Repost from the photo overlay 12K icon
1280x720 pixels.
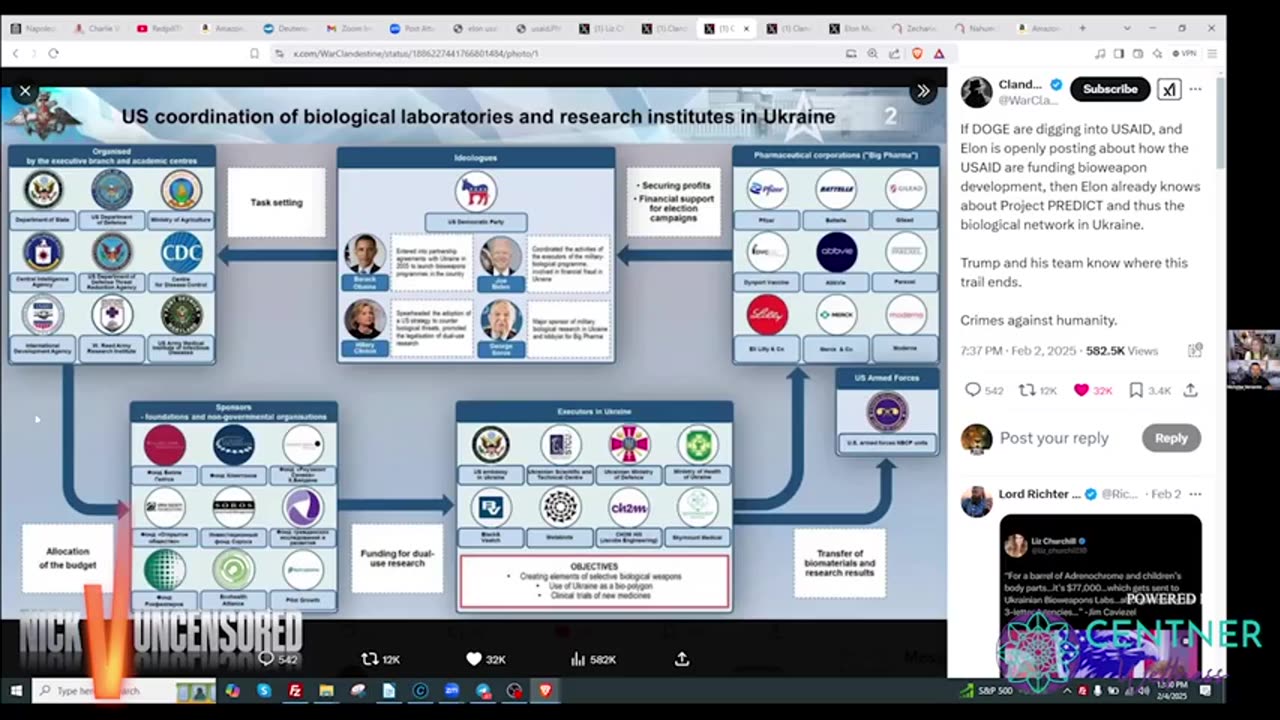click(370, 659)
